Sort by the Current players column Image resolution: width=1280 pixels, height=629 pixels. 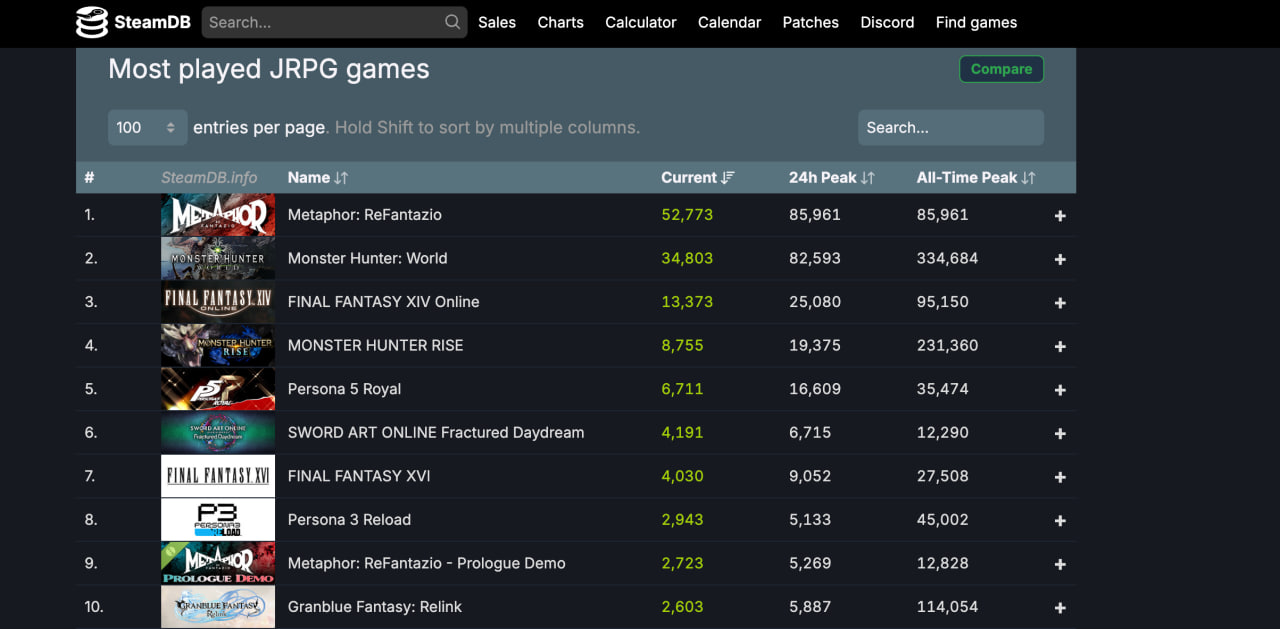tap(698, 177)
